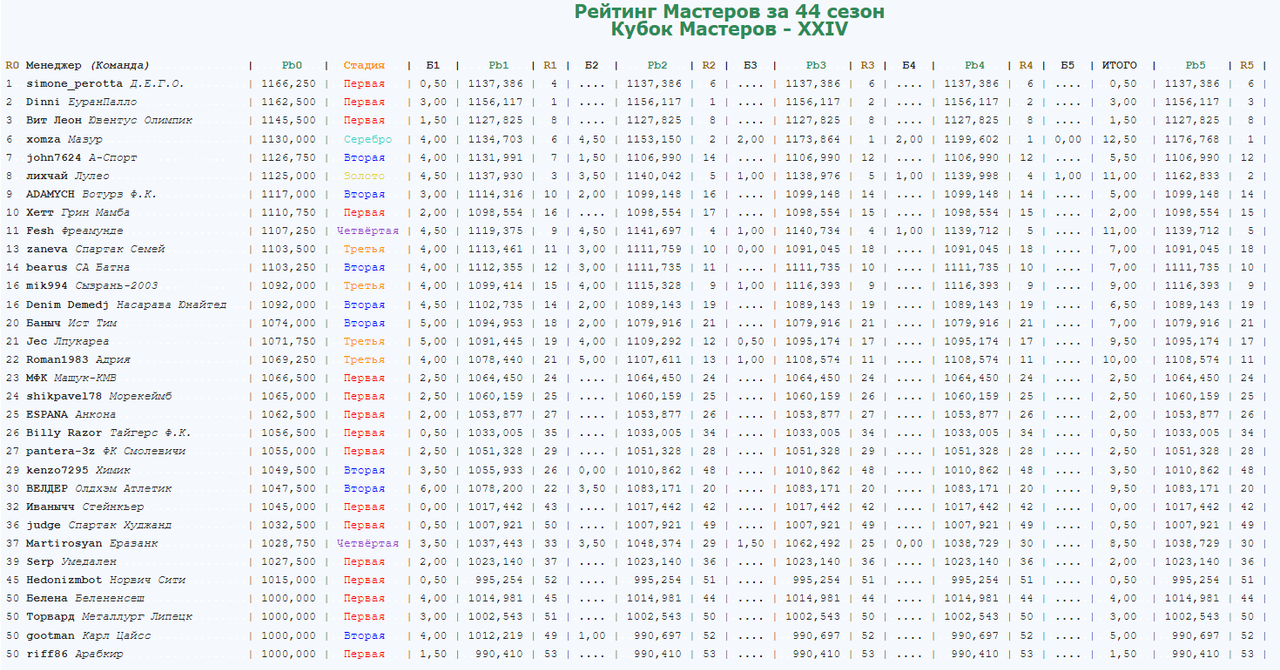Select manager Вит Леон
Viewport: 1280px width, 670px height.
54,120
